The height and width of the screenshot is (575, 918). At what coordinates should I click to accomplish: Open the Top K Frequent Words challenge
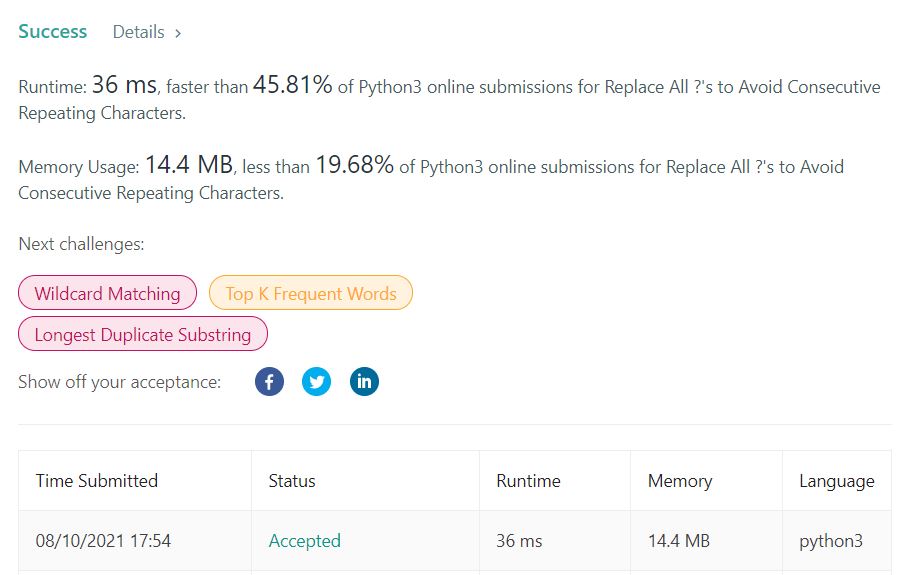(311, 294)
